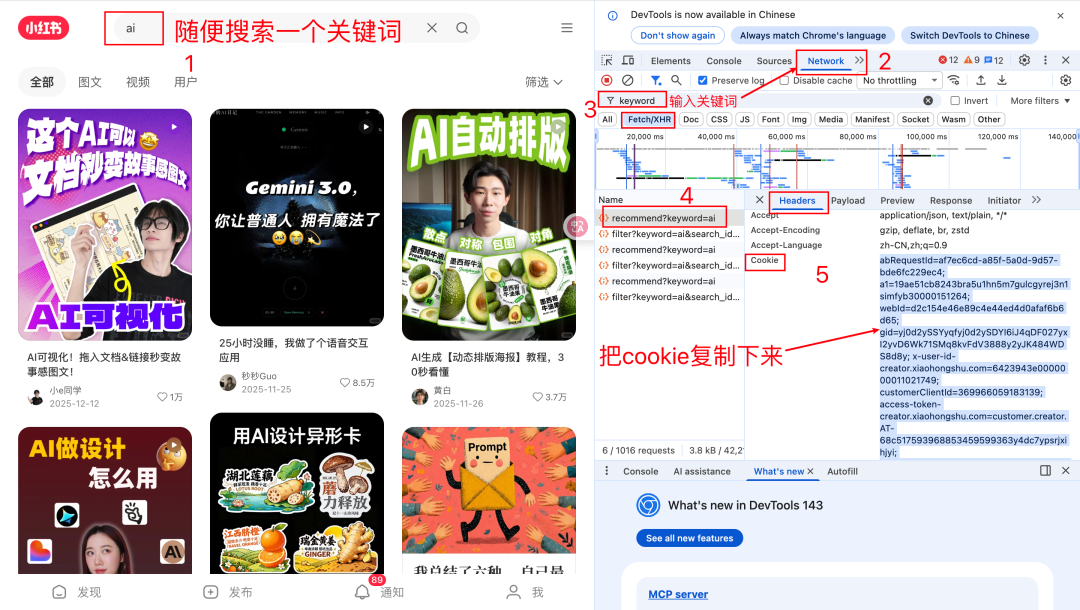Click the export HAR download icon
1080x610 pixels.
1002,81
